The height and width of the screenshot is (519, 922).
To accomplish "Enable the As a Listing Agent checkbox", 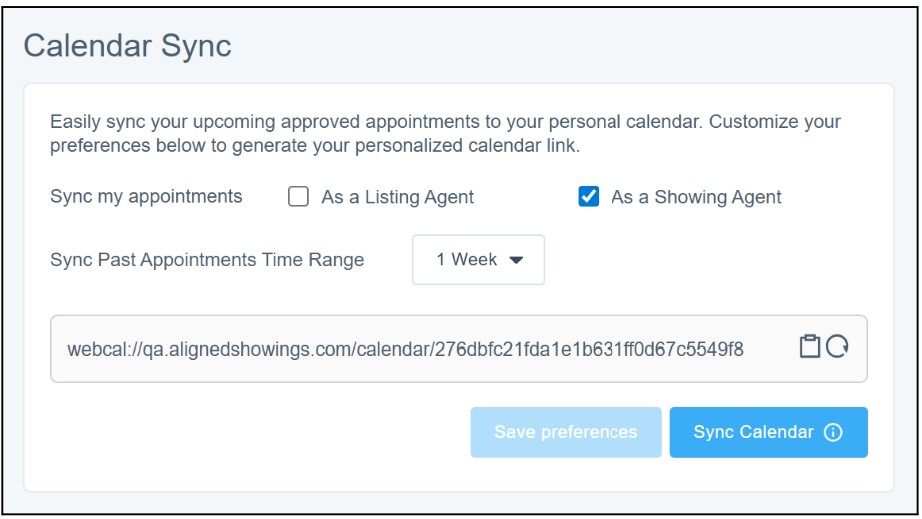I will [x=298, y=197].
